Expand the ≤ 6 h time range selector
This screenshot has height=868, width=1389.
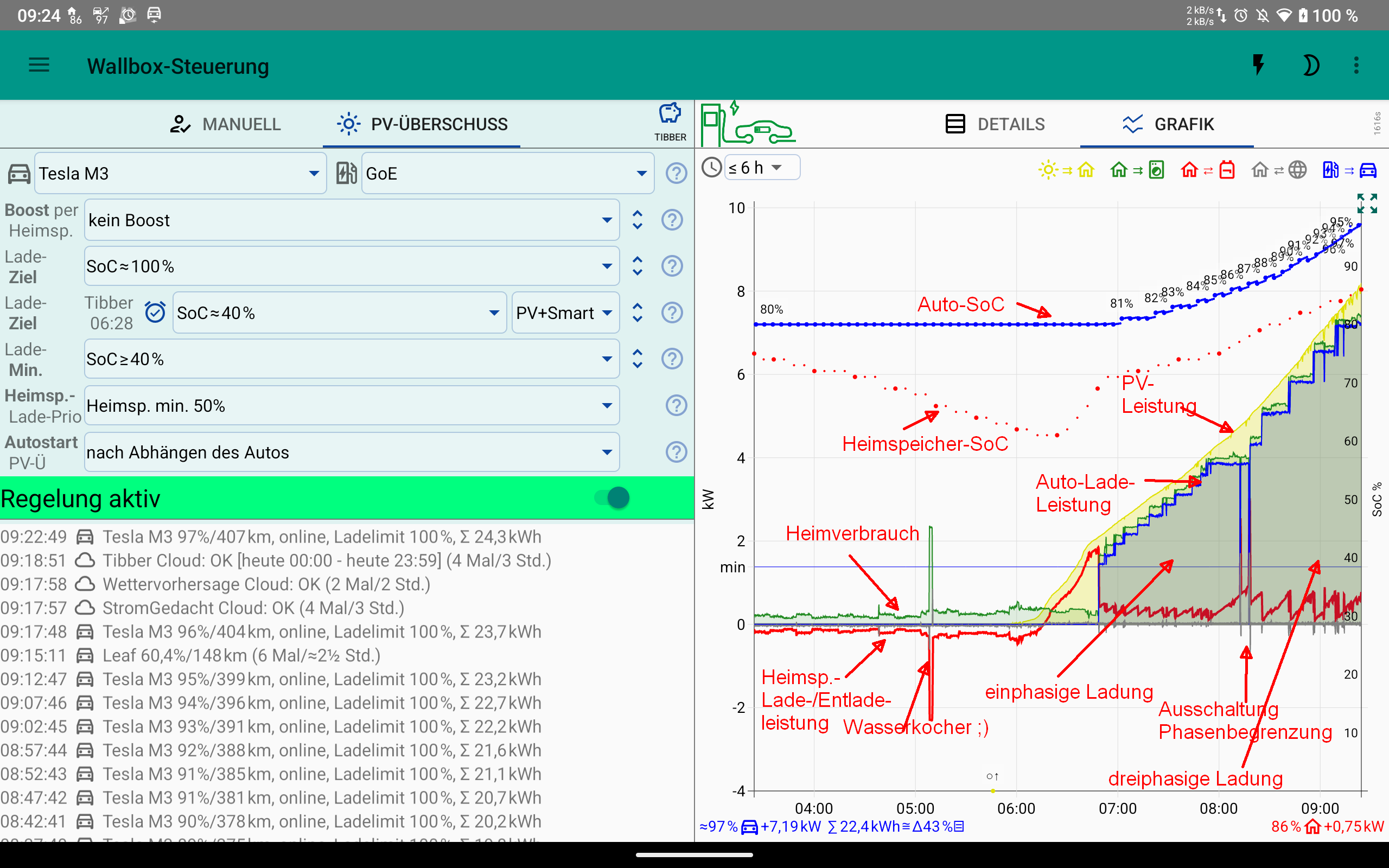click(761, 168)
